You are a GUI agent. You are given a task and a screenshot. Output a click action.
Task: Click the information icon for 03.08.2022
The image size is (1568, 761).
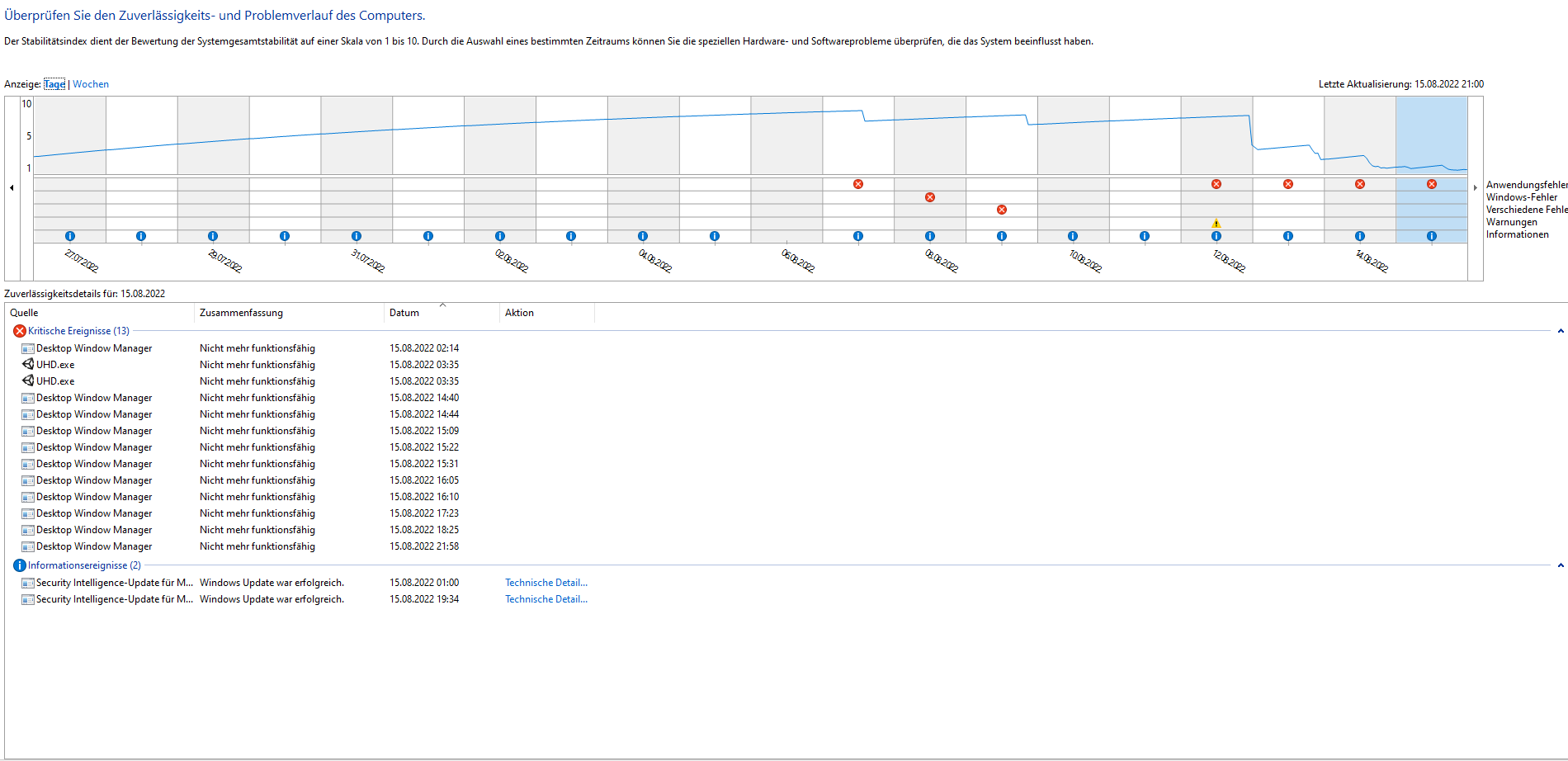pos(571,236)
